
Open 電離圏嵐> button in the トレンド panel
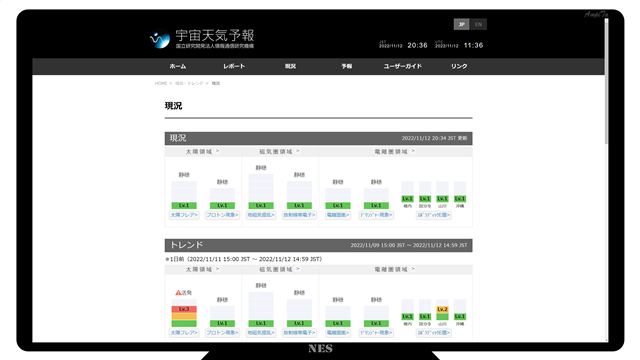[338, 333]
